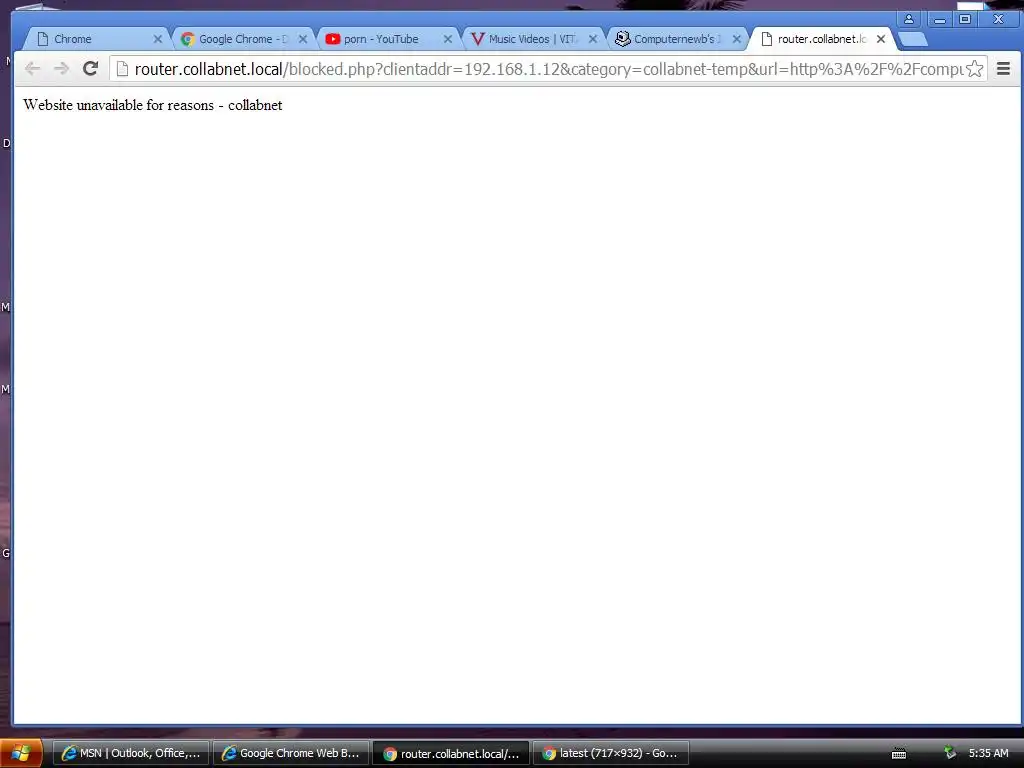Open the Windows Start button
This screenshot has height=768, width=1024.
point(21,754)
